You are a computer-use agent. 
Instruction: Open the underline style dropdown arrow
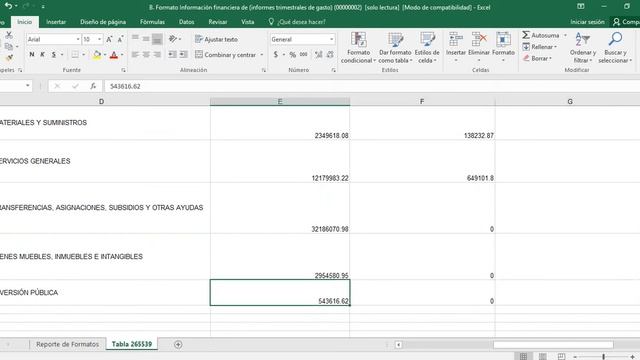62,54
